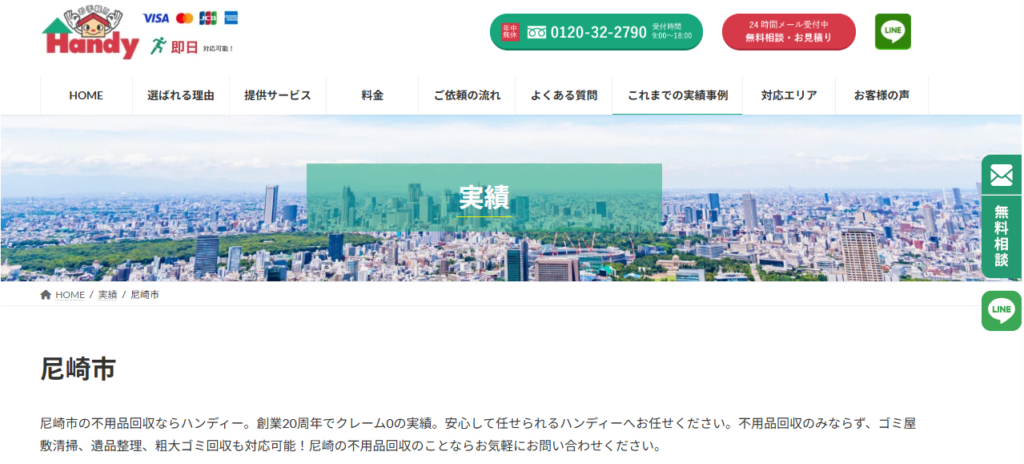Screen dimensions: 1024x464
Task: Open これまでの実績事例 menu item
Action: click(677, 96)
